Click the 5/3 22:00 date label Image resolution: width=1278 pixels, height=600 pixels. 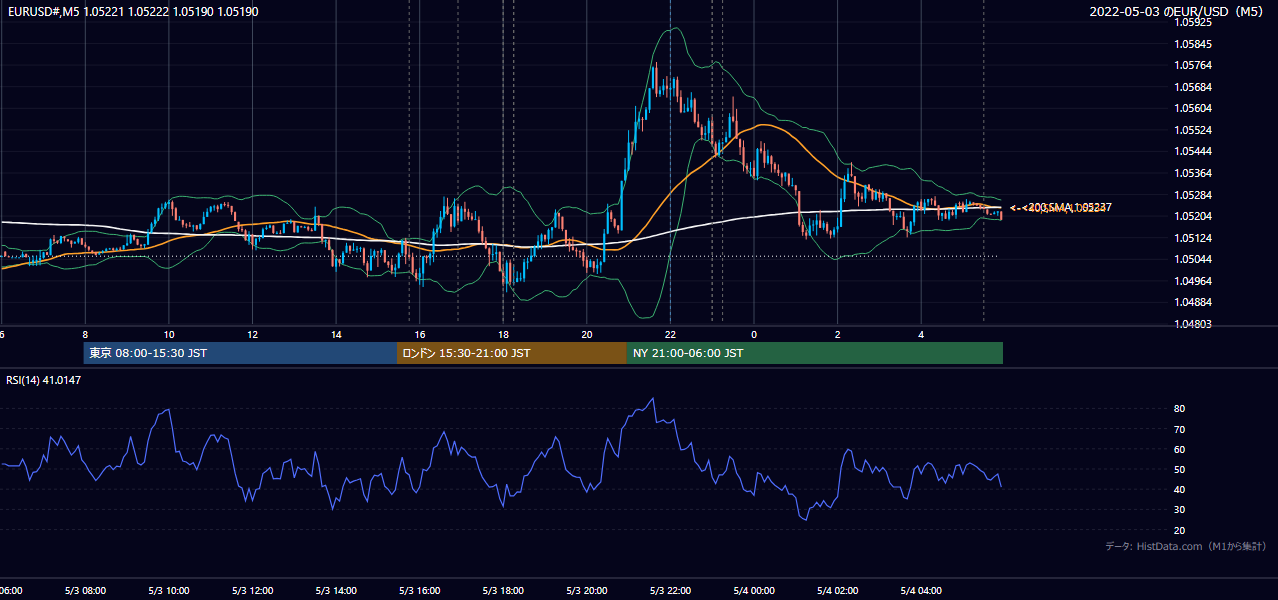tap(670, 591)
